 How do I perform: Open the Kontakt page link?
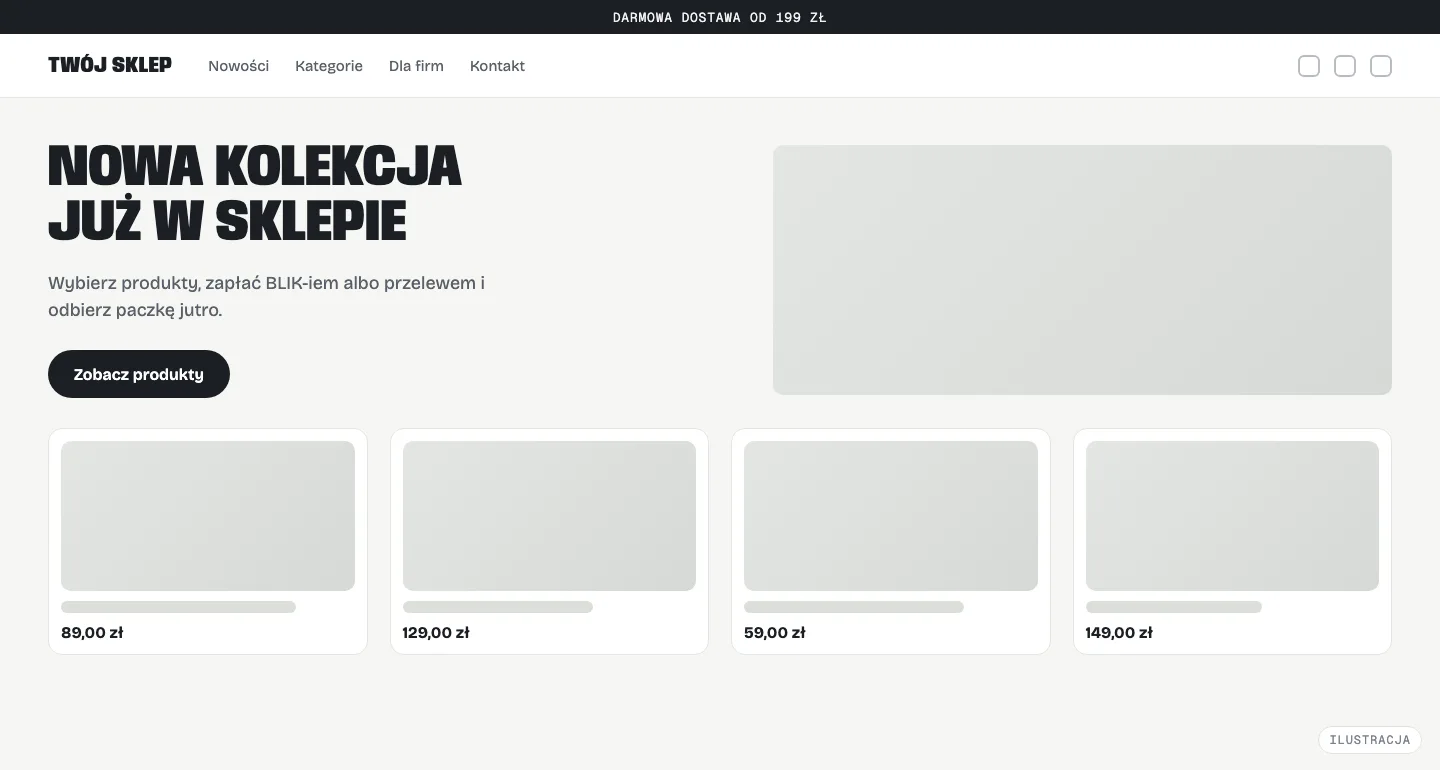497,66
